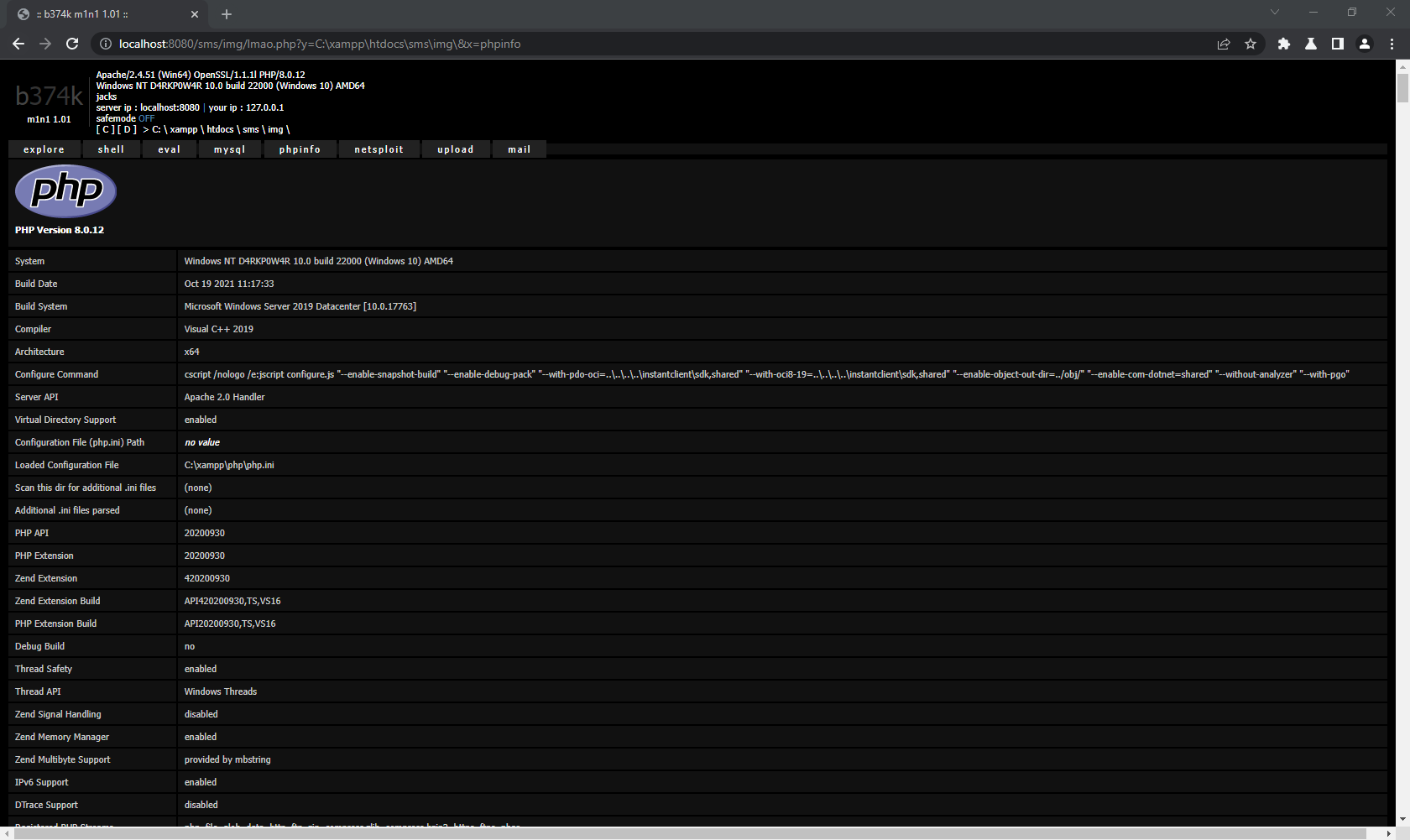Click the Zend Multibyte Support mbstring value
The width and height of the screenshot is (1410, 840).
(227, 759)
